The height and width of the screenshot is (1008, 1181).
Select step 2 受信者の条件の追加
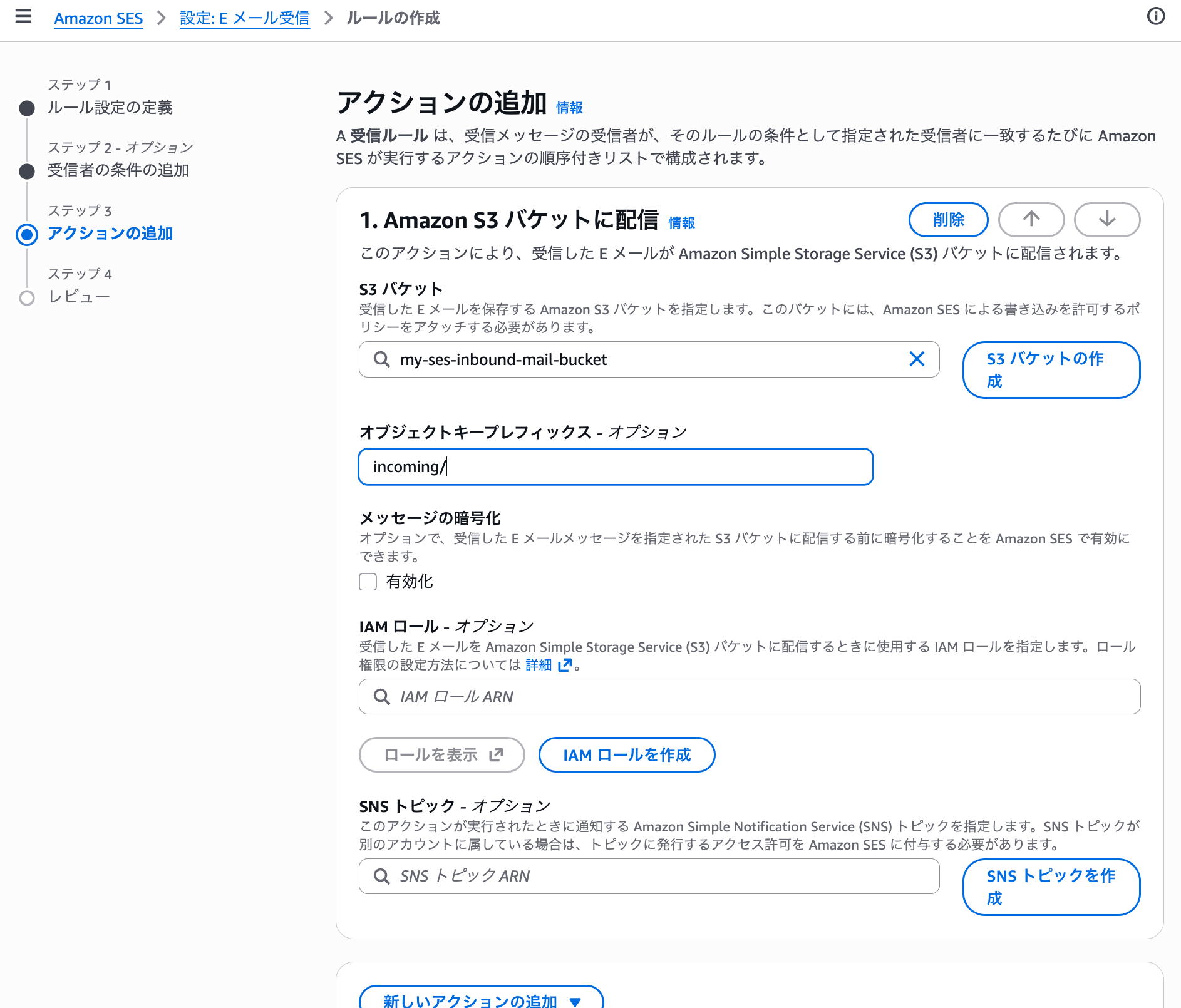tap(118, 170)
